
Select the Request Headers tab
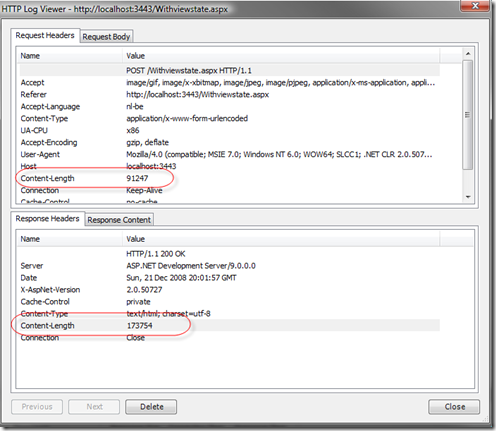point(45,35)
